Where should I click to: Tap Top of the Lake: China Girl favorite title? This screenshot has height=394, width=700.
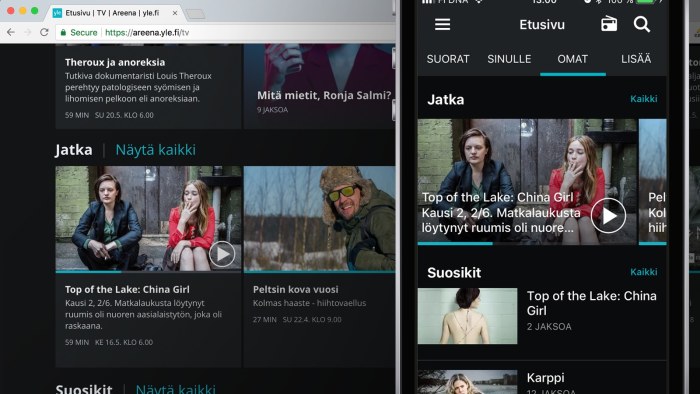click(x=592, y=303)
